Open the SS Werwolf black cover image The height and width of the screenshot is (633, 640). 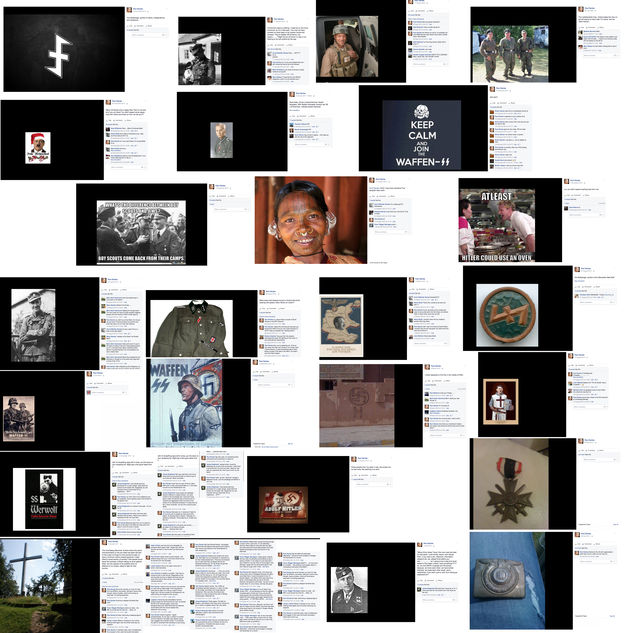click(x=44, y=499)
